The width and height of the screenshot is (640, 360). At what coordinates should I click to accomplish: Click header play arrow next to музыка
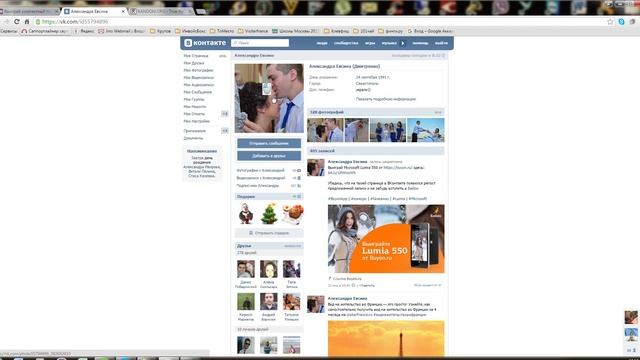point(402,43)
